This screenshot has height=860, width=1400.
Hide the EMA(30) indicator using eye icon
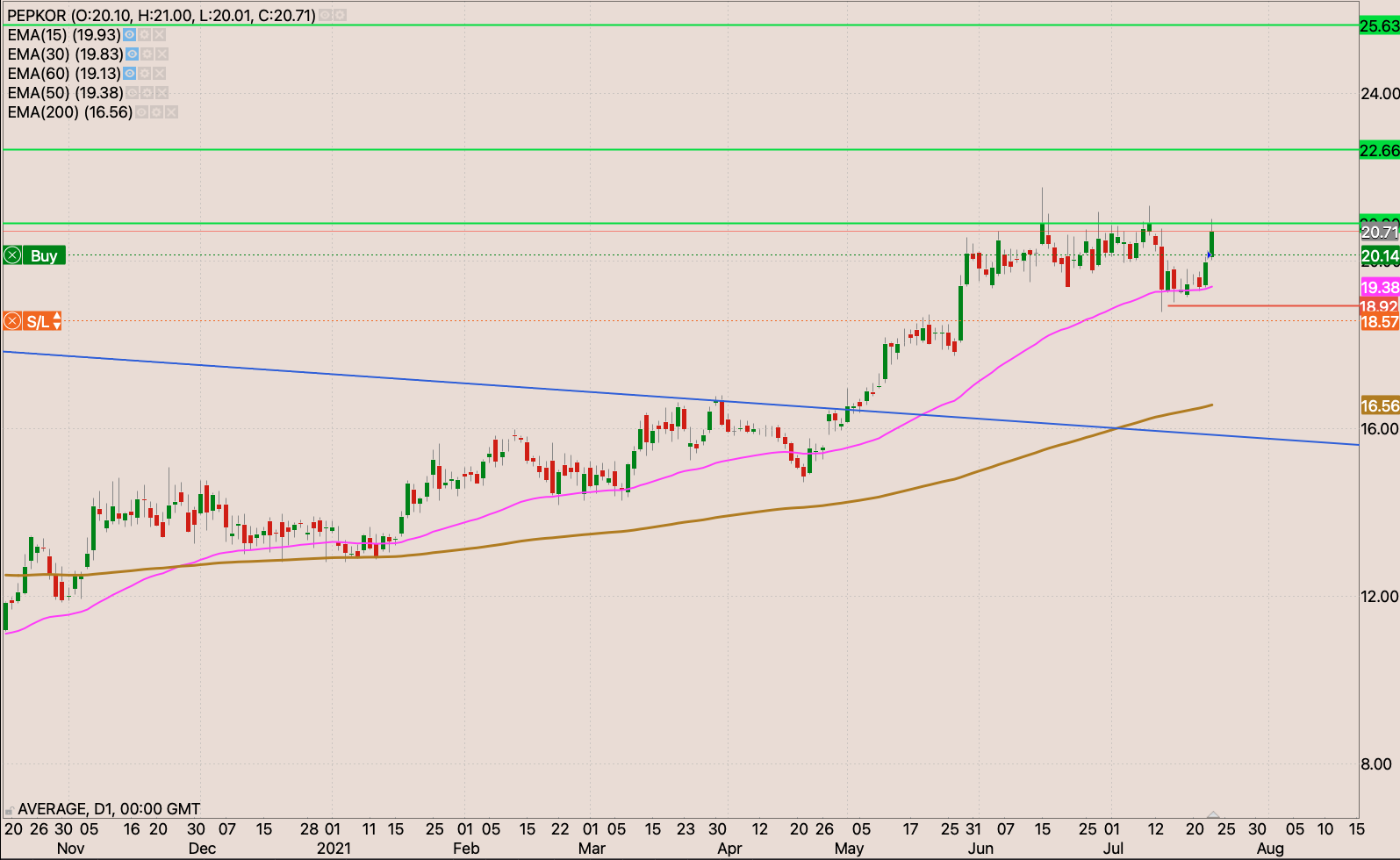click(x=133, y=54)
